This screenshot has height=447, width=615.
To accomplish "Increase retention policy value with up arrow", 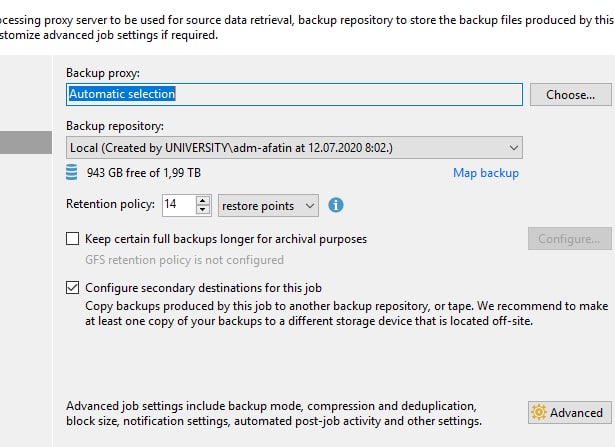I will point(202,200).
